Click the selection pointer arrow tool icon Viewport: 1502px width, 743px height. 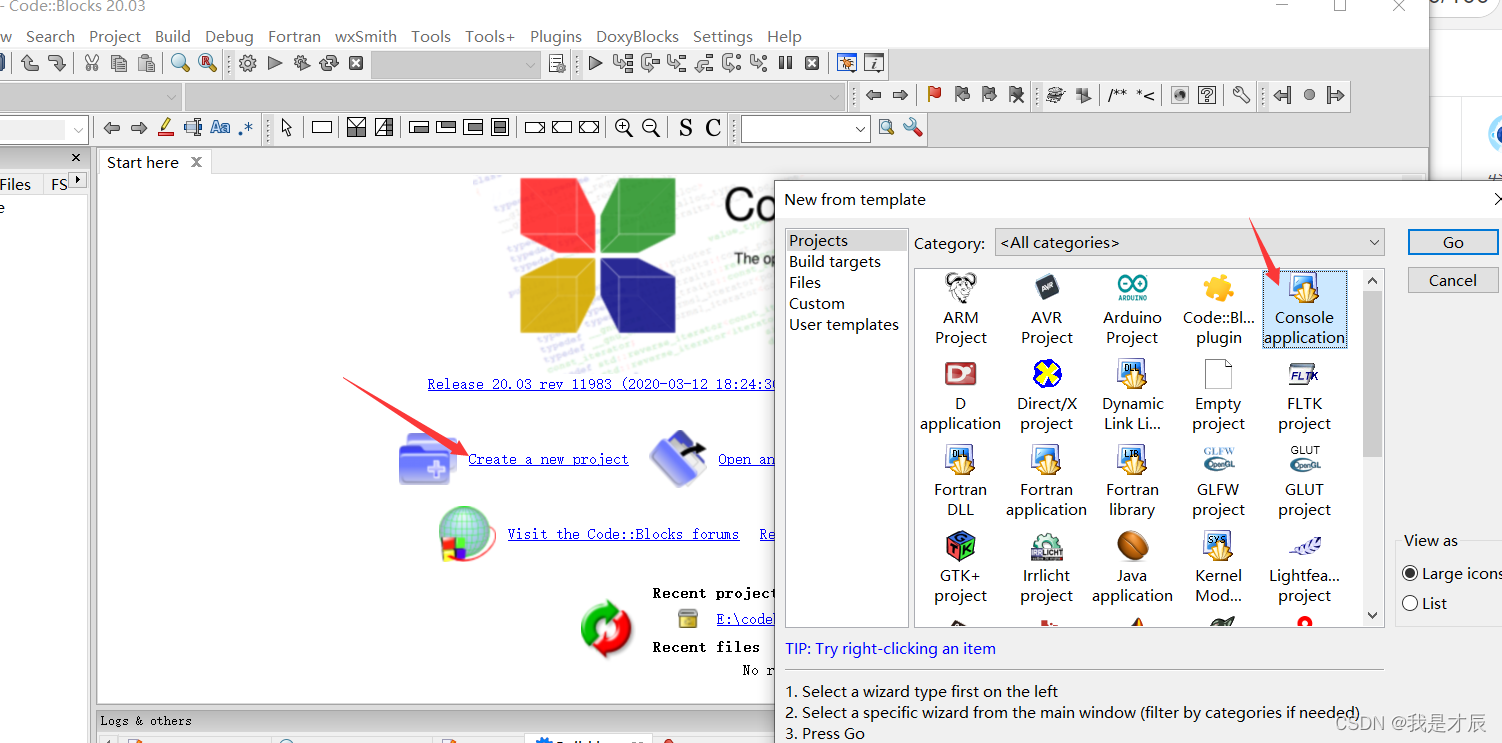click(287, 127)
